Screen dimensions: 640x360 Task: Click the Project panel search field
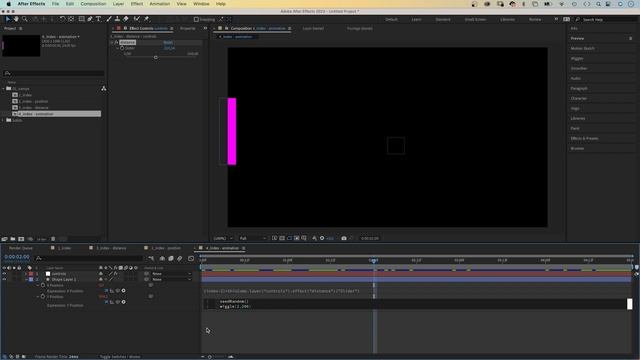coord(53,73)
